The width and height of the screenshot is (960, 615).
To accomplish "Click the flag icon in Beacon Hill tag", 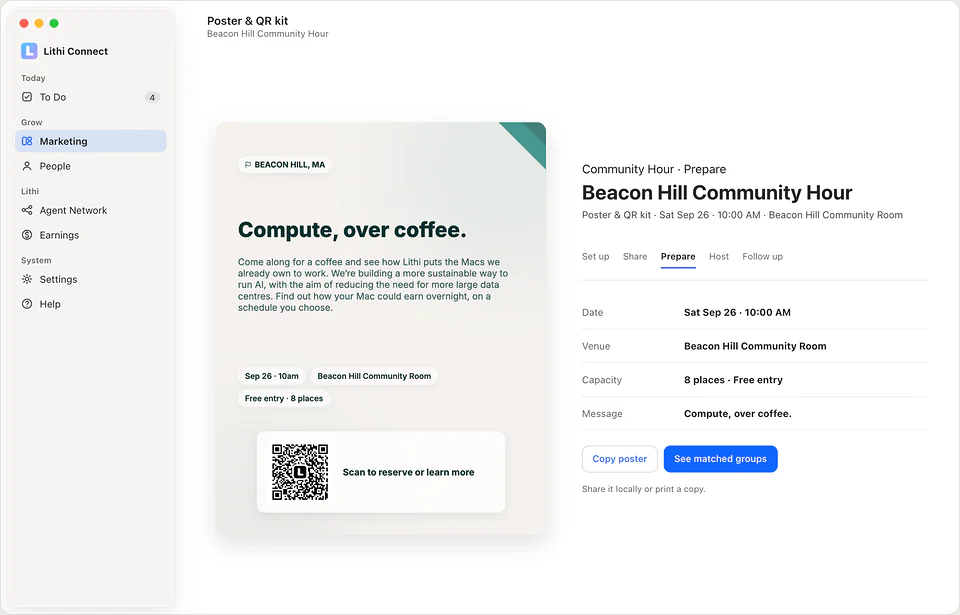I will tap(248, 165).
